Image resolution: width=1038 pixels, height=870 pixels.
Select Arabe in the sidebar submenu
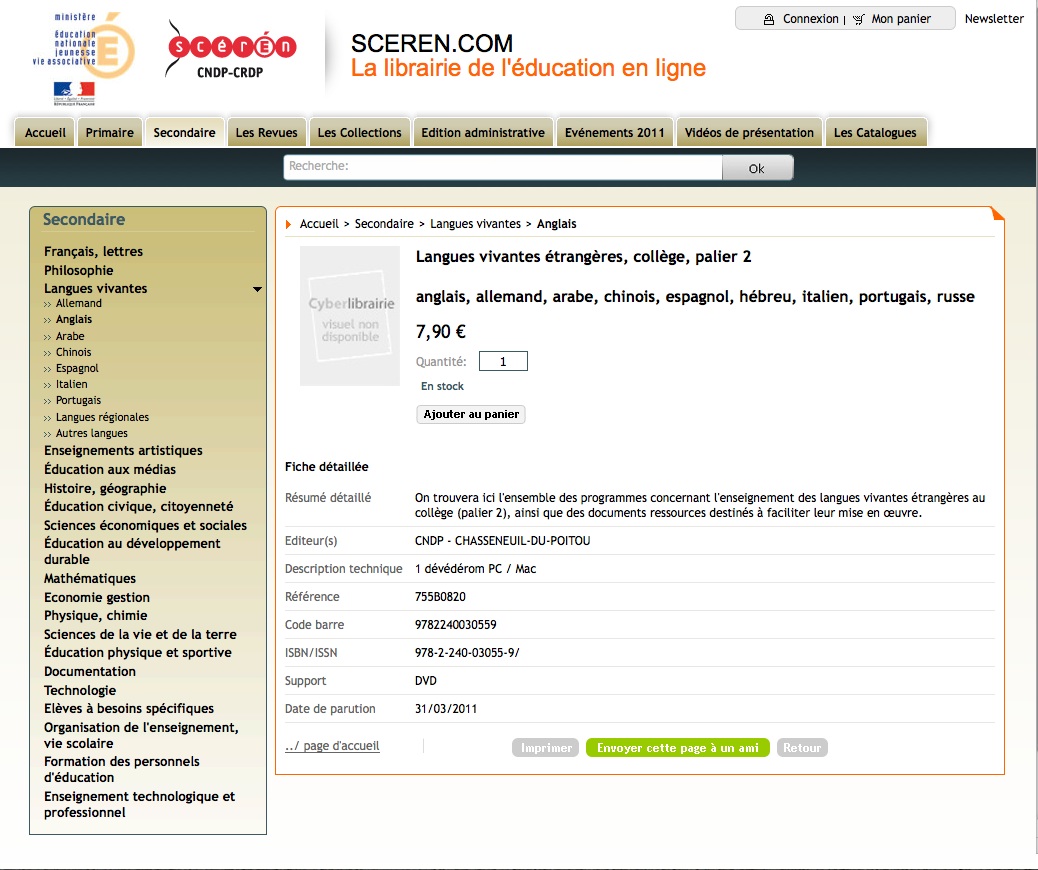click(70, 336)
